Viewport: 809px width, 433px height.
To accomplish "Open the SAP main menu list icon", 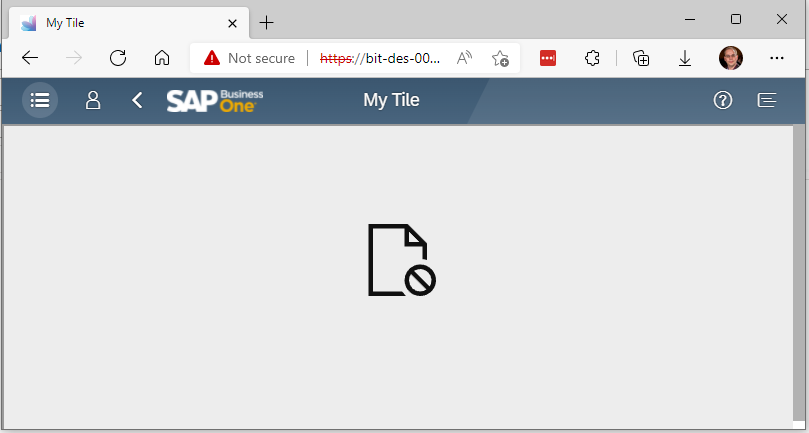I will [x=40, y=100].
